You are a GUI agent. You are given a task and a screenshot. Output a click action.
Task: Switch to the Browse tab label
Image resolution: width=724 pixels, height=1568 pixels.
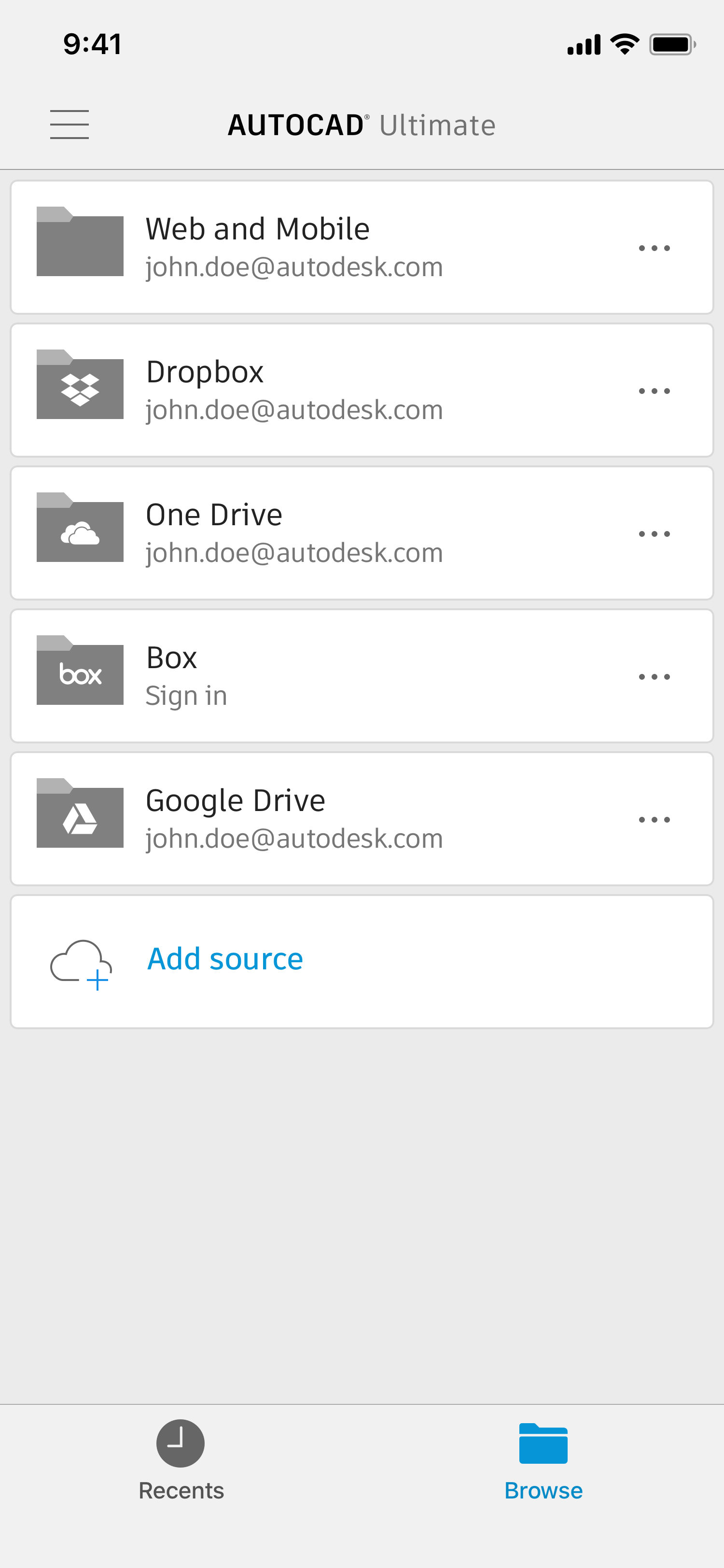click(543, 1491)
